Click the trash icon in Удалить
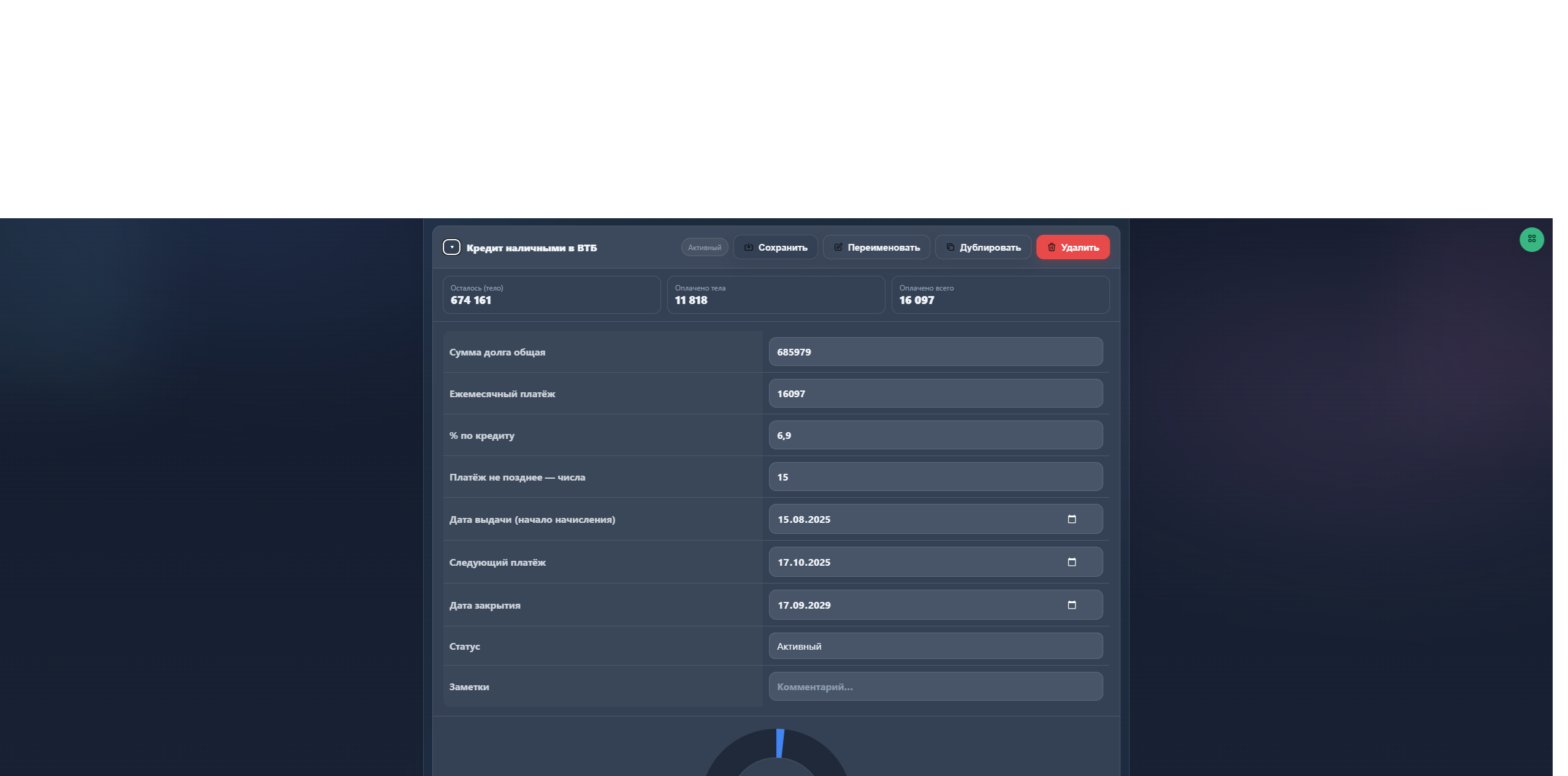Screen dimensions: 1568x776 click(x=1051, y=247)
